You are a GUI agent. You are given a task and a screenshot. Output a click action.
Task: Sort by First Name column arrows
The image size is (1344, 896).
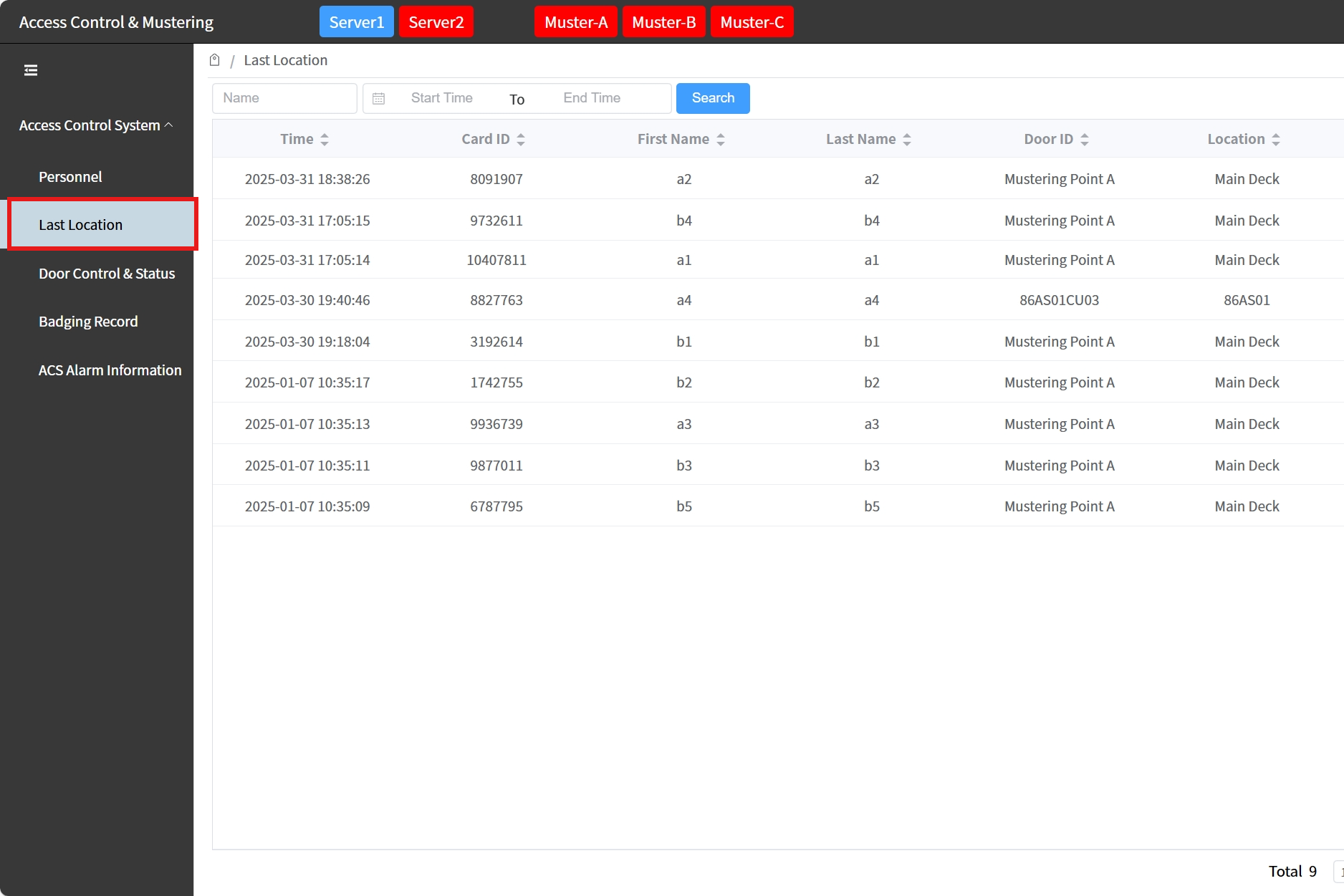coord(721,140)
